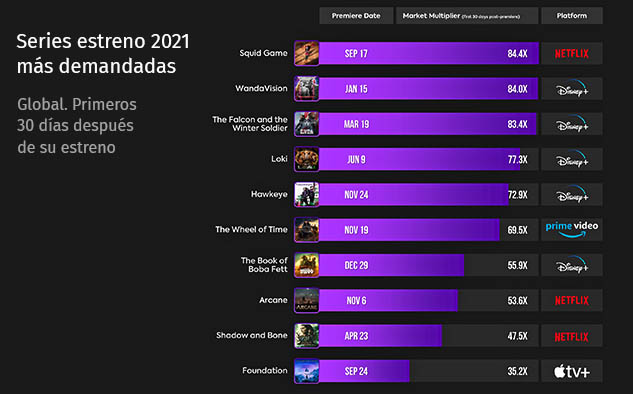The width and height of the screenshot is (633, 394).
Task: Click the Prime Video logo
Action: coord(572,229)
